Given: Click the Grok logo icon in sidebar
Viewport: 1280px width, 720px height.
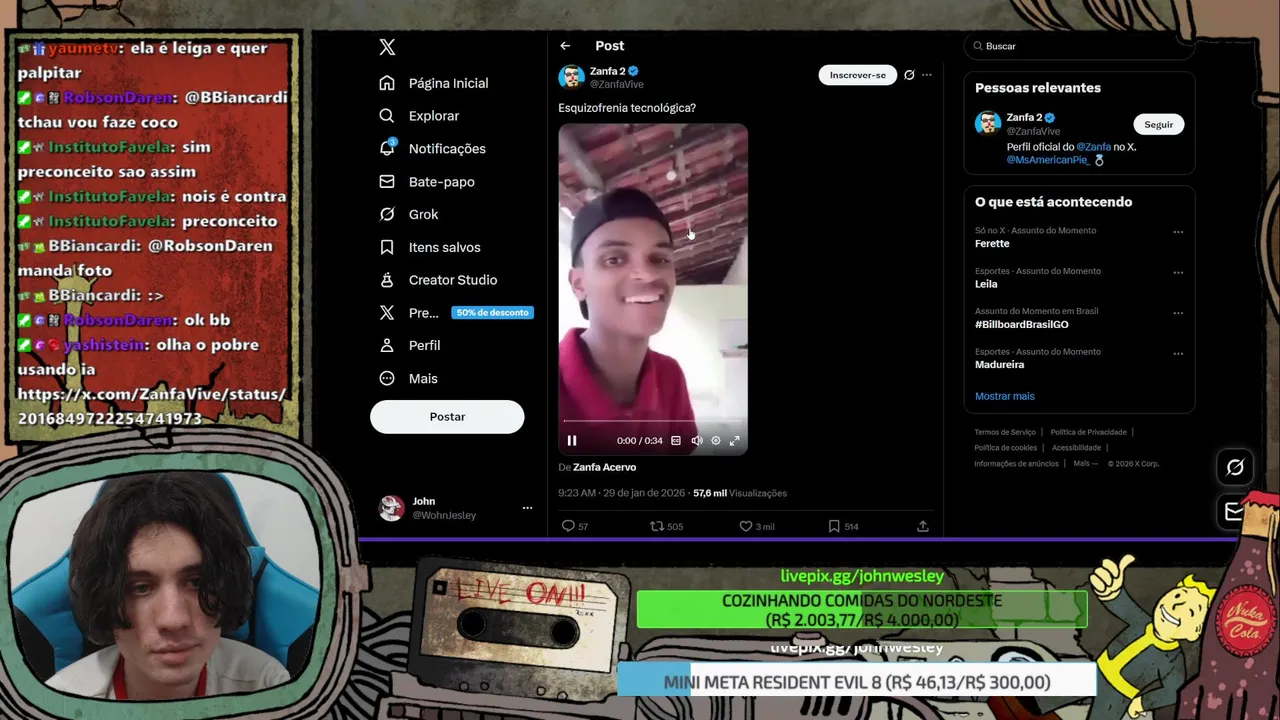Looking at the screenshot, I should point(387,214).
